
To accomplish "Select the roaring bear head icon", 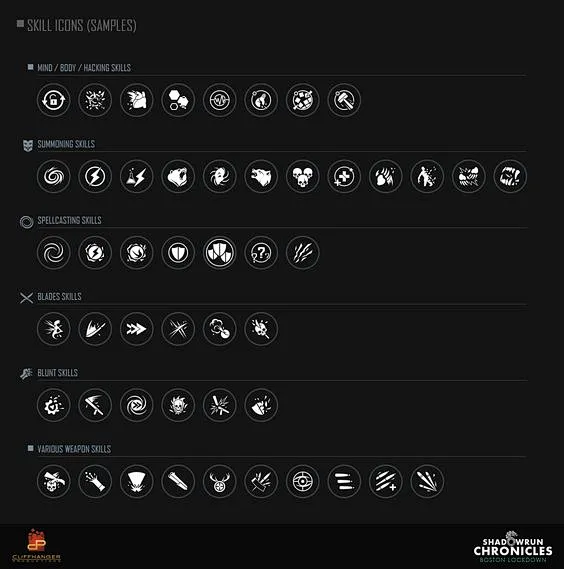I will point(178,176).
